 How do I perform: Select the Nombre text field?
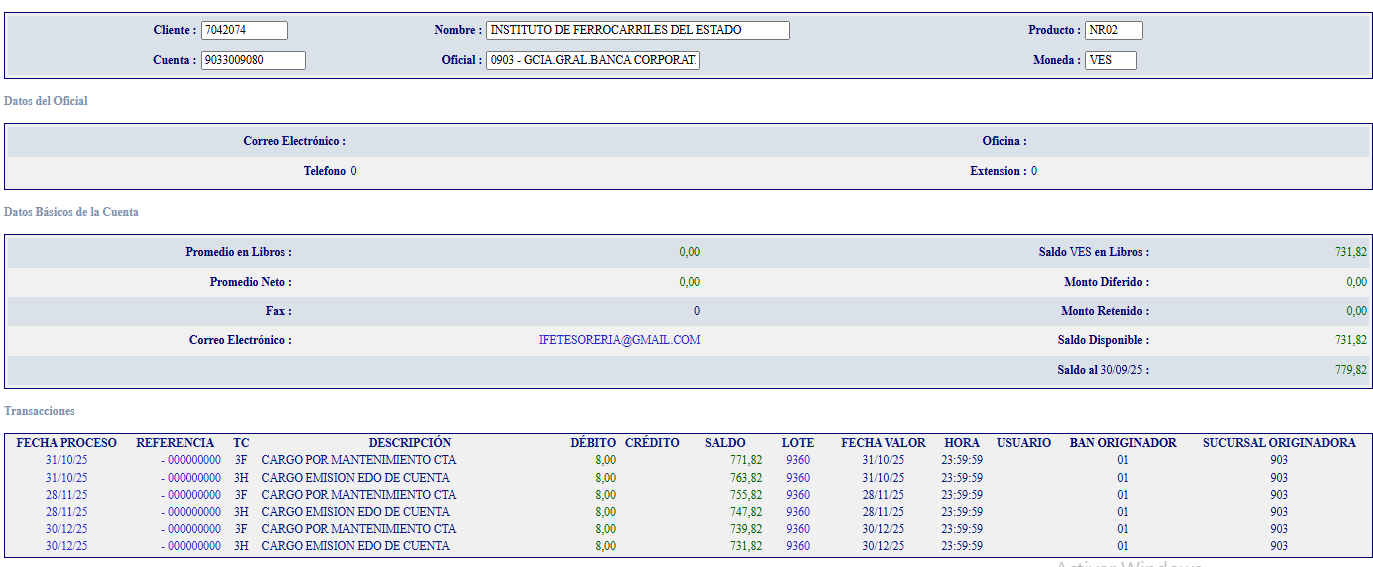point(637,30)
